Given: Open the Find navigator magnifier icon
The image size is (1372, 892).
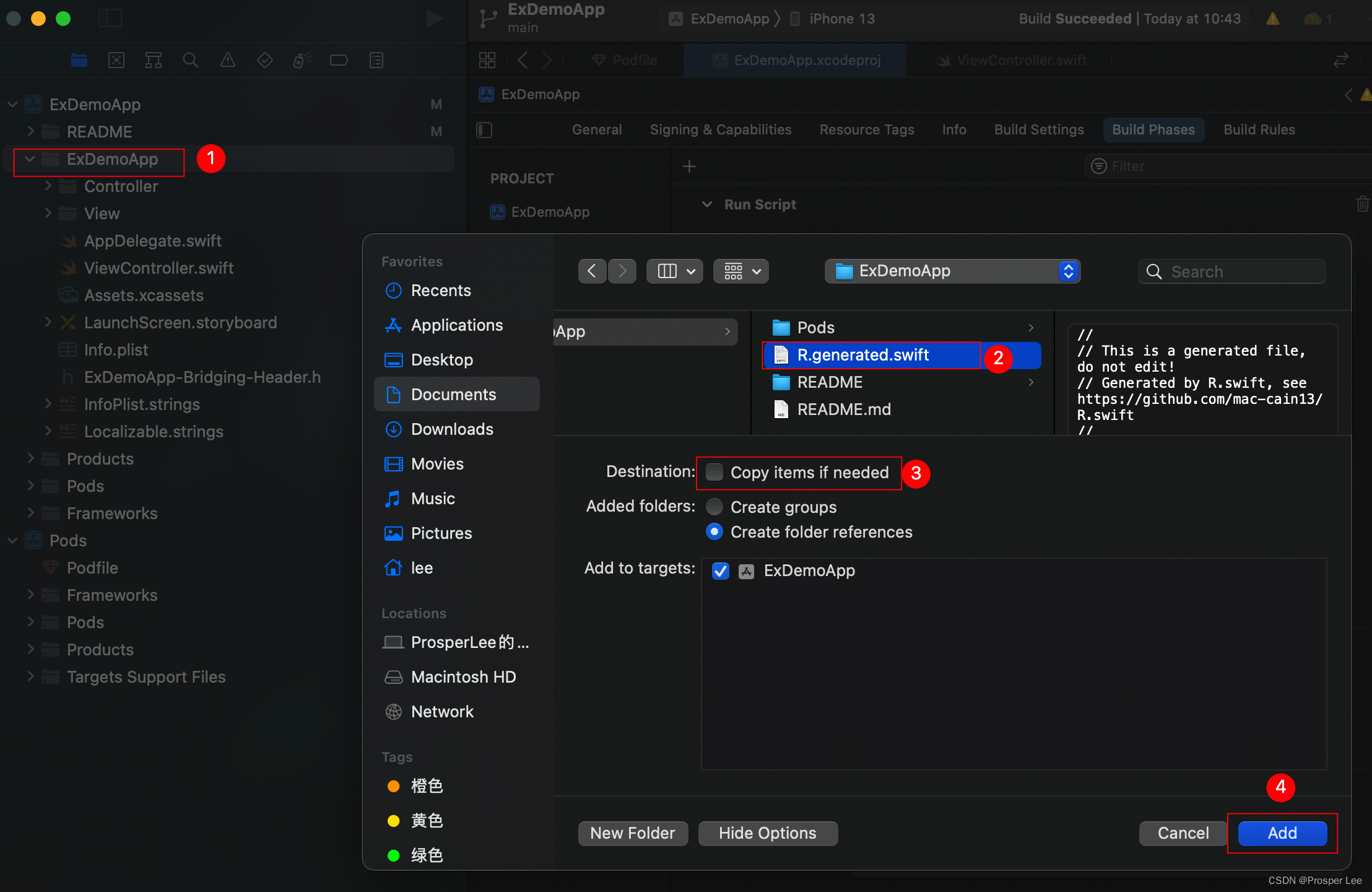Looking at the screenshot, I should coord(191,60).
